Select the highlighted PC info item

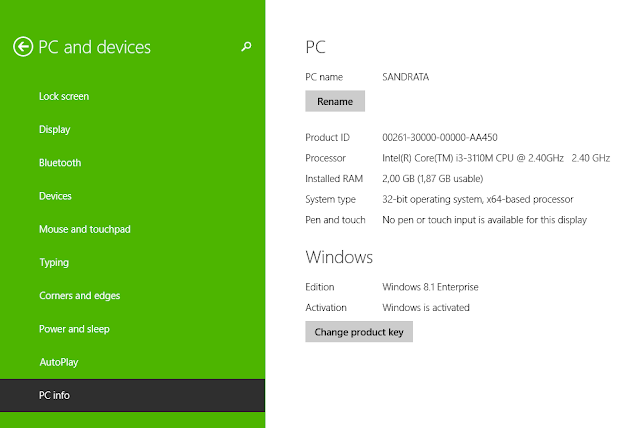click(x=132, y=395)
